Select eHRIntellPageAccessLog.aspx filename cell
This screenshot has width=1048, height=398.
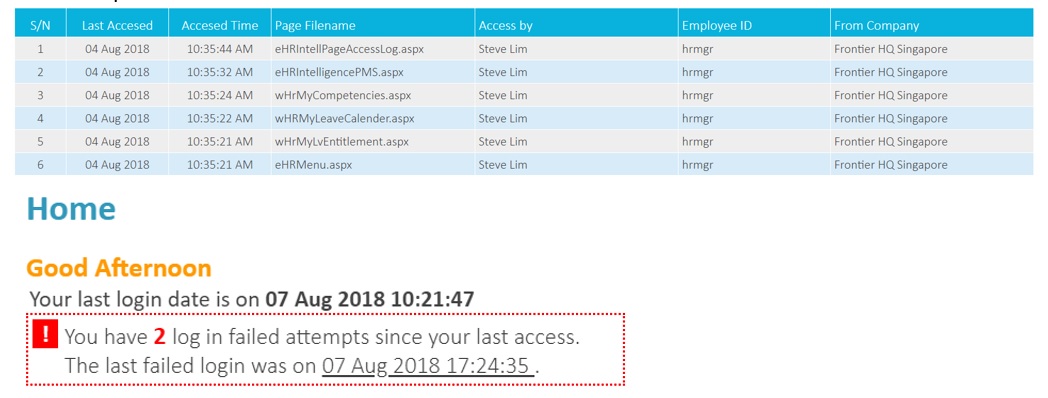(349, 49)
